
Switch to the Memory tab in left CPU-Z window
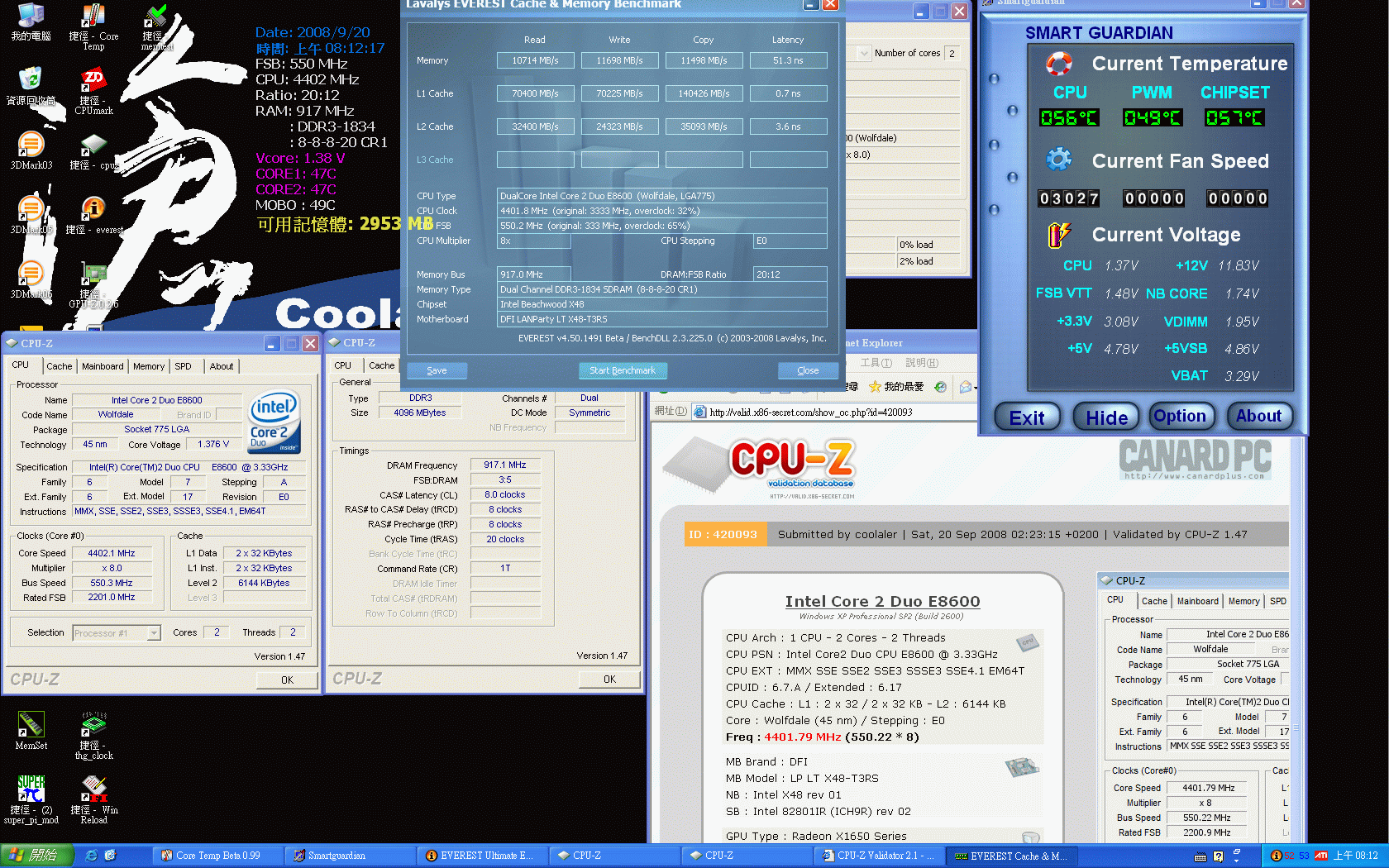pyautogui.click(x=149, y=366)
